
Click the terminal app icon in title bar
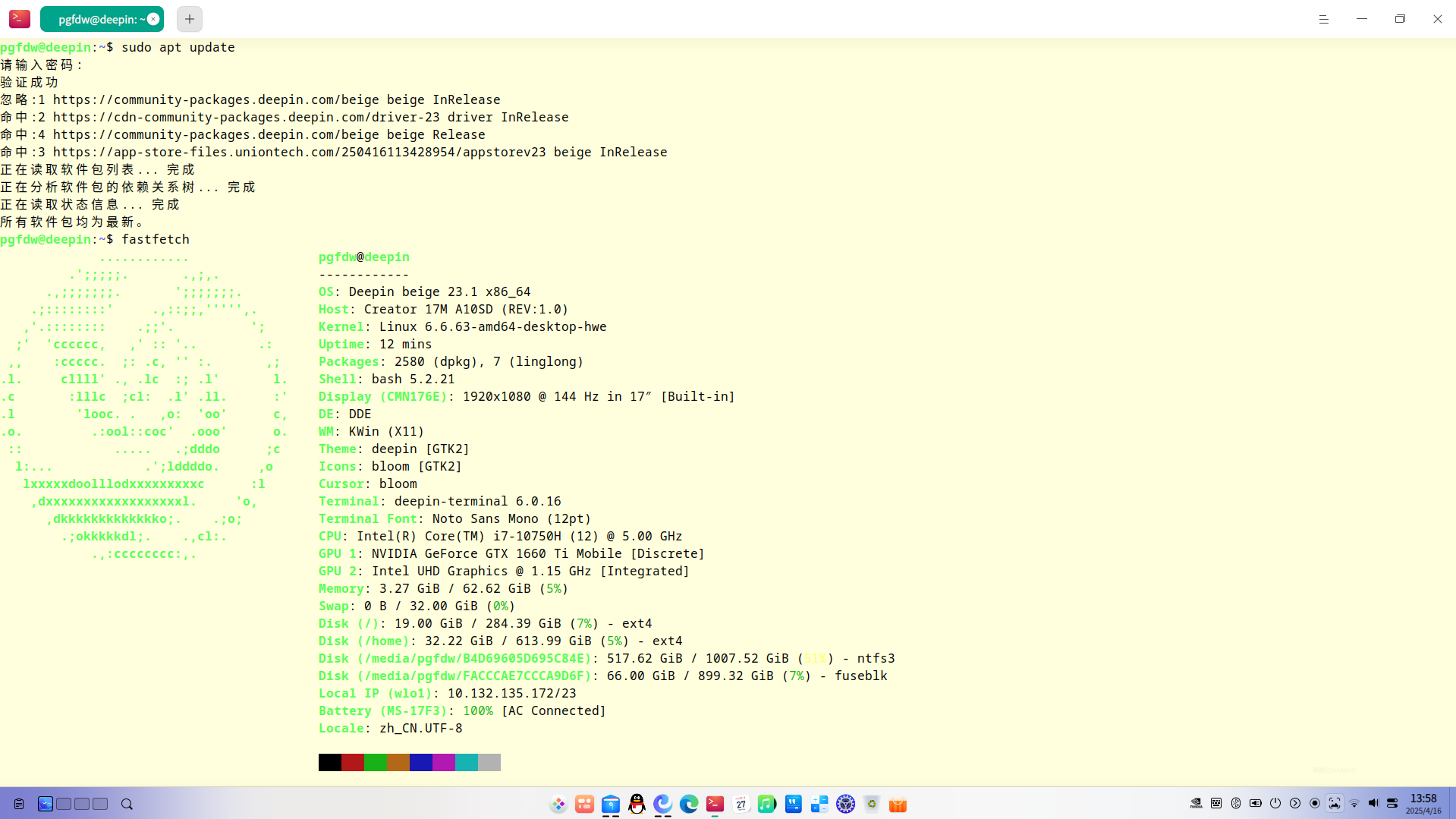click(20, 19)
